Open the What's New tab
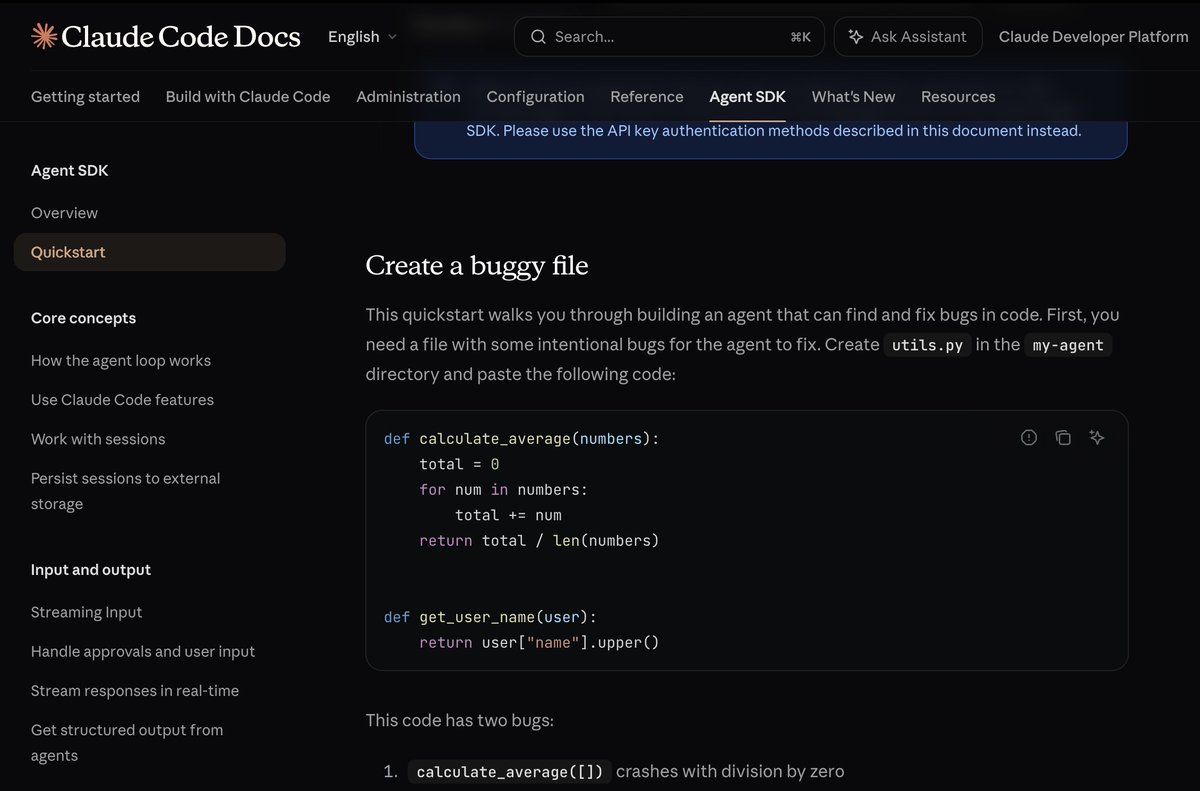 [x=853, y=97]
